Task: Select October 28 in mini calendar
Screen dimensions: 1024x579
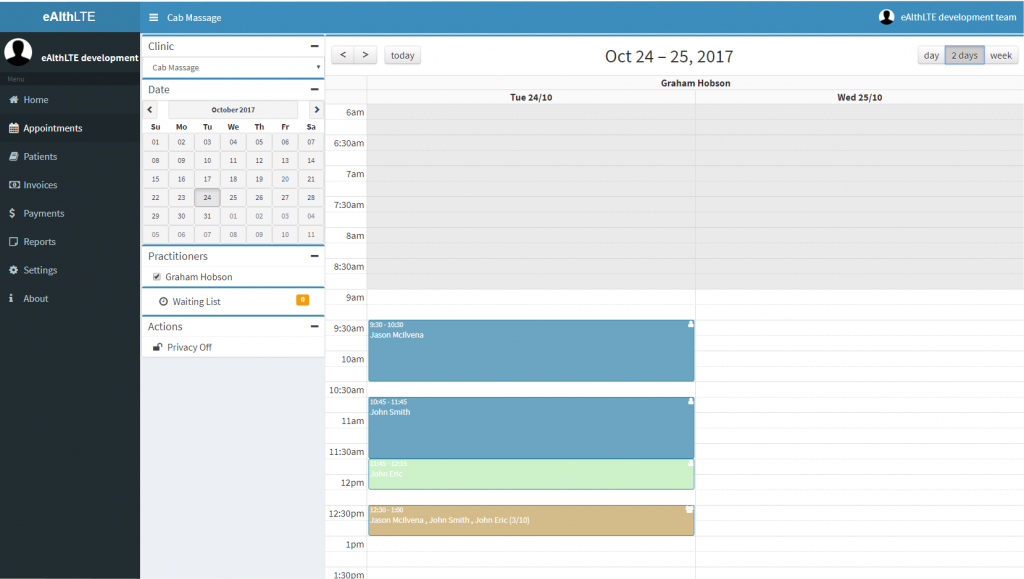Action: point(311,197)
